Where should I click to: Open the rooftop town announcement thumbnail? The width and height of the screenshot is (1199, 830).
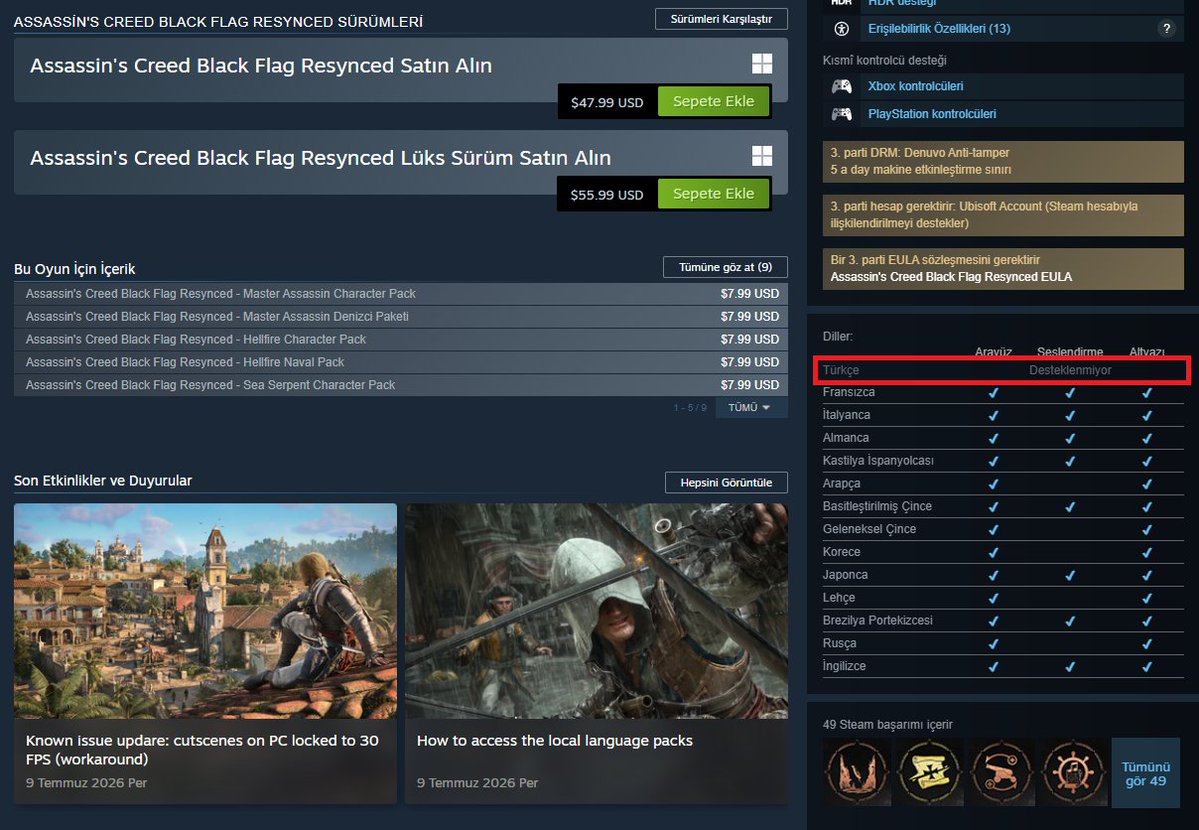[205, 610]
